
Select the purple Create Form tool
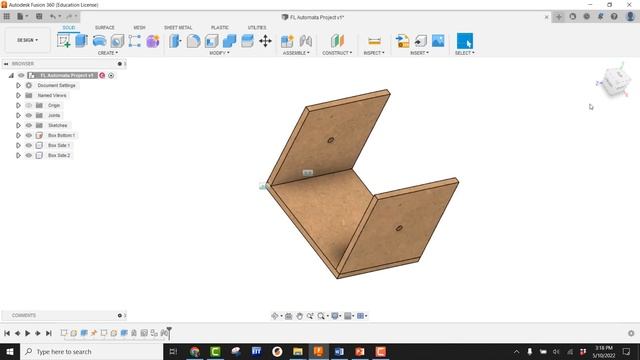(x=153, y=41)
